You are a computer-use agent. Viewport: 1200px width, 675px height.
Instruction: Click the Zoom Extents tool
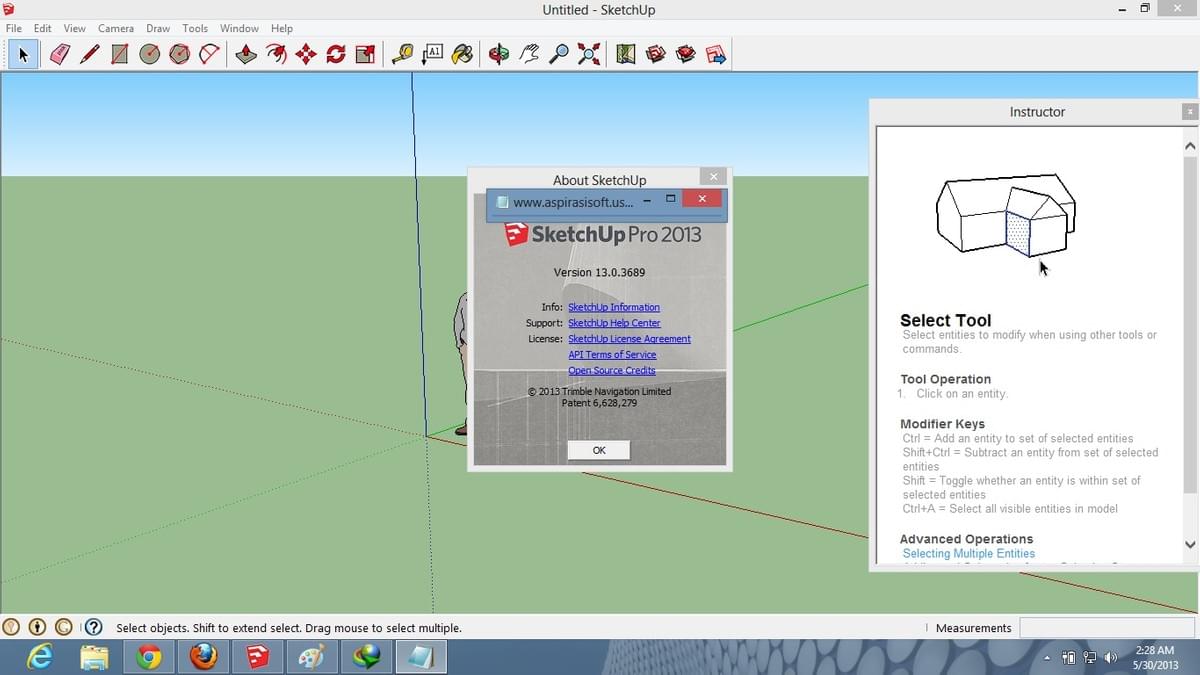click(589, 54)
